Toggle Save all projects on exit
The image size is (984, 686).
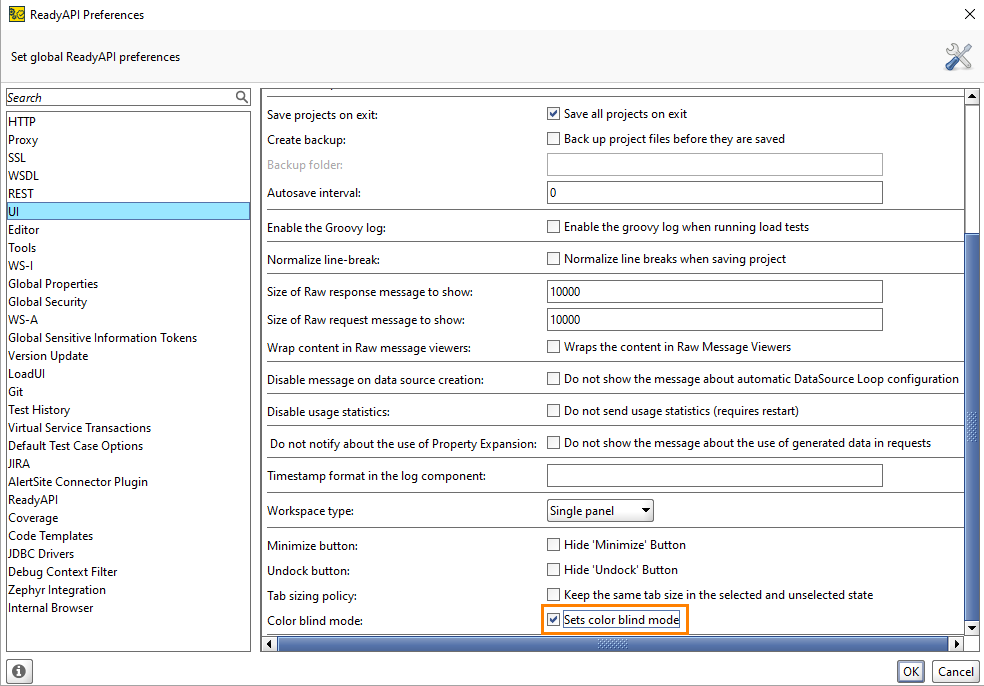553,114
